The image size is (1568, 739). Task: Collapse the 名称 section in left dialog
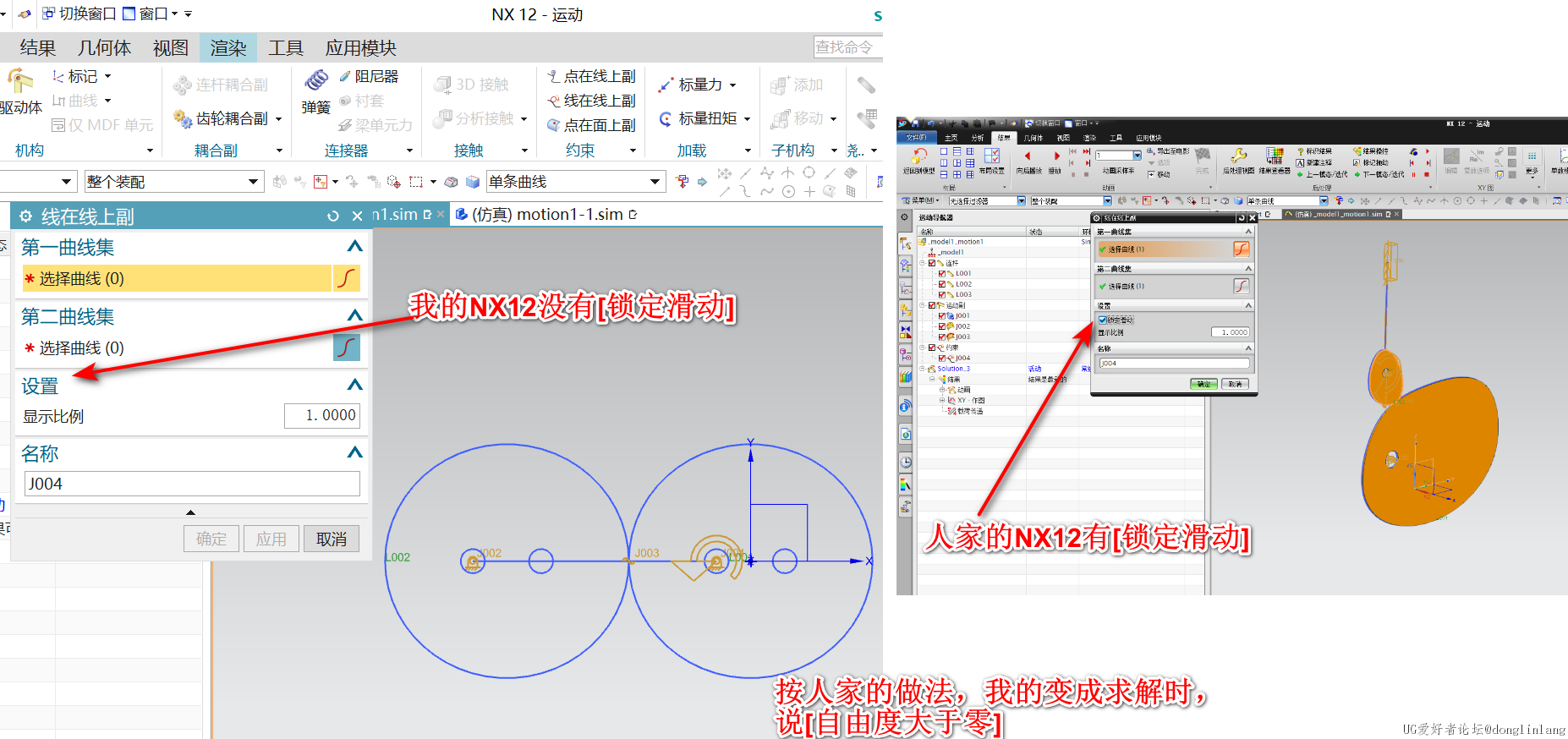coord(355,452)
